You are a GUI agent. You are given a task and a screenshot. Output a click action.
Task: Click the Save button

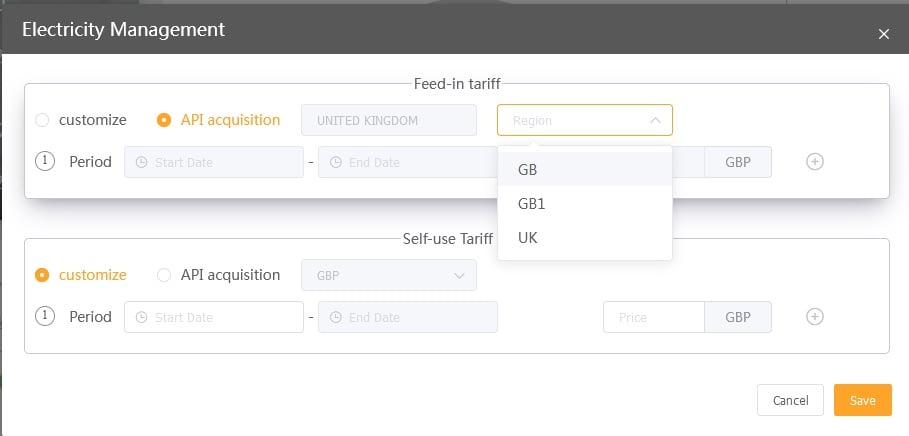(863, 400)
